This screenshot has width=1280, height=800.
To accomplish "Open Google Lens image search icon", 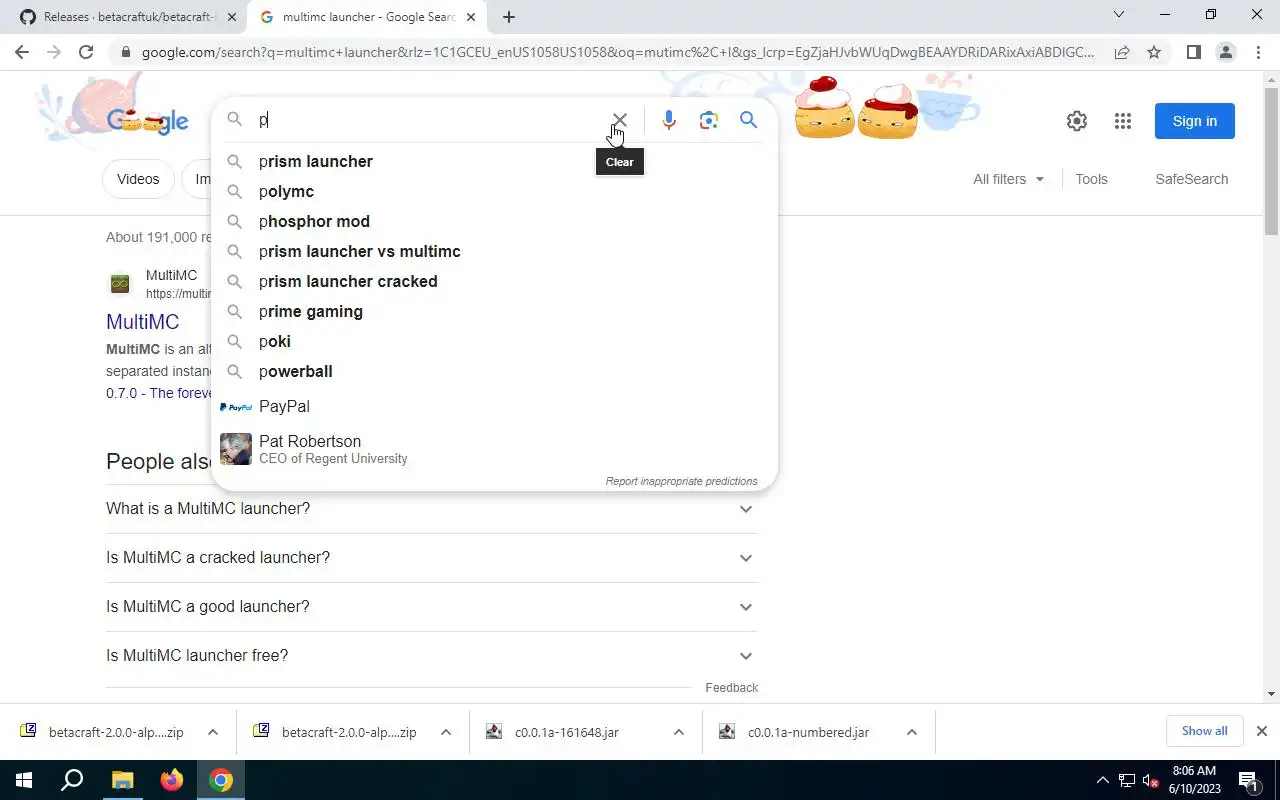I will point(709,120).
